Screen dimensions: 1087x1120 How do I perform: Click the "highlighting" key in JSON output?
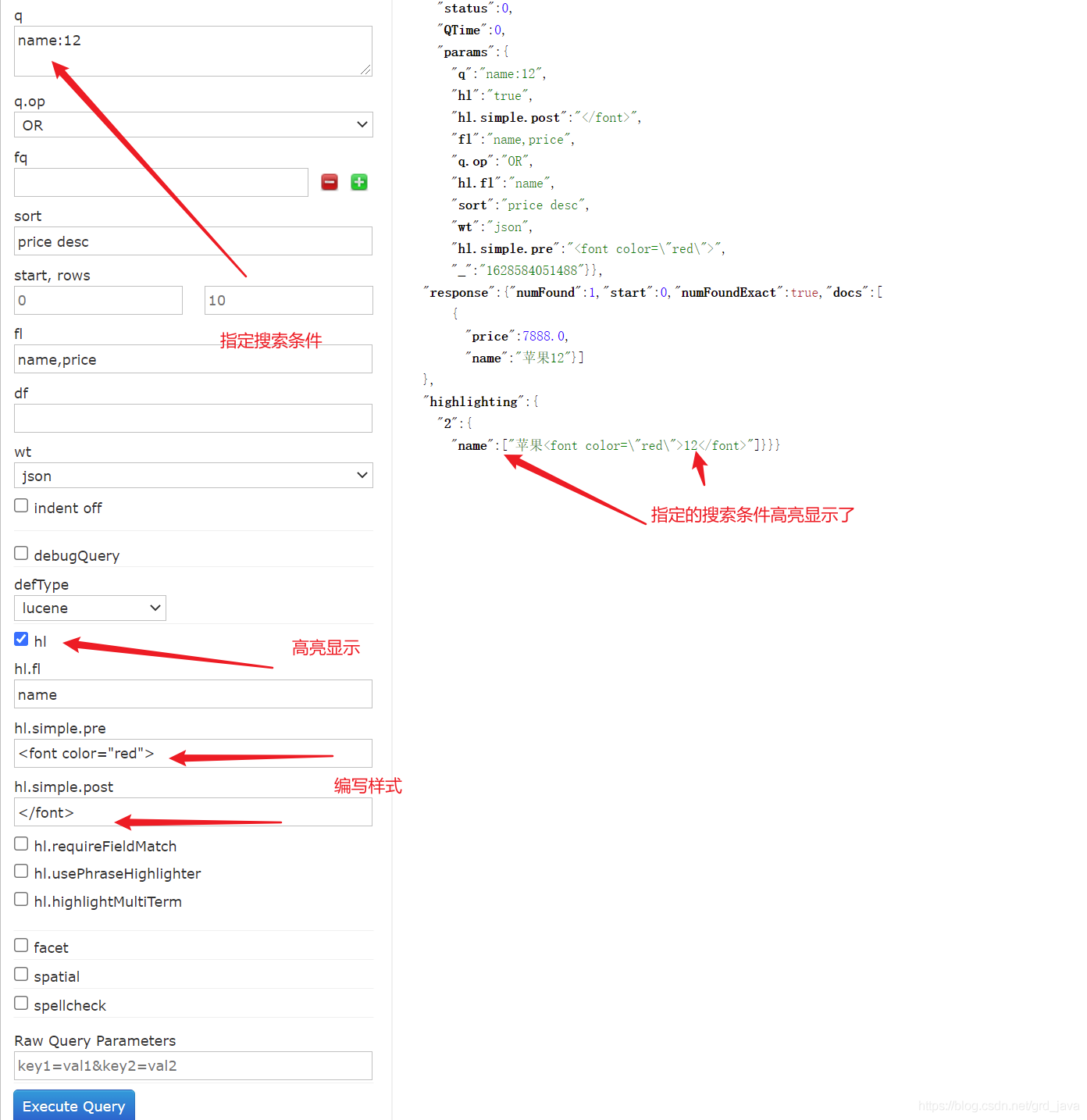[x=473, y=401]
